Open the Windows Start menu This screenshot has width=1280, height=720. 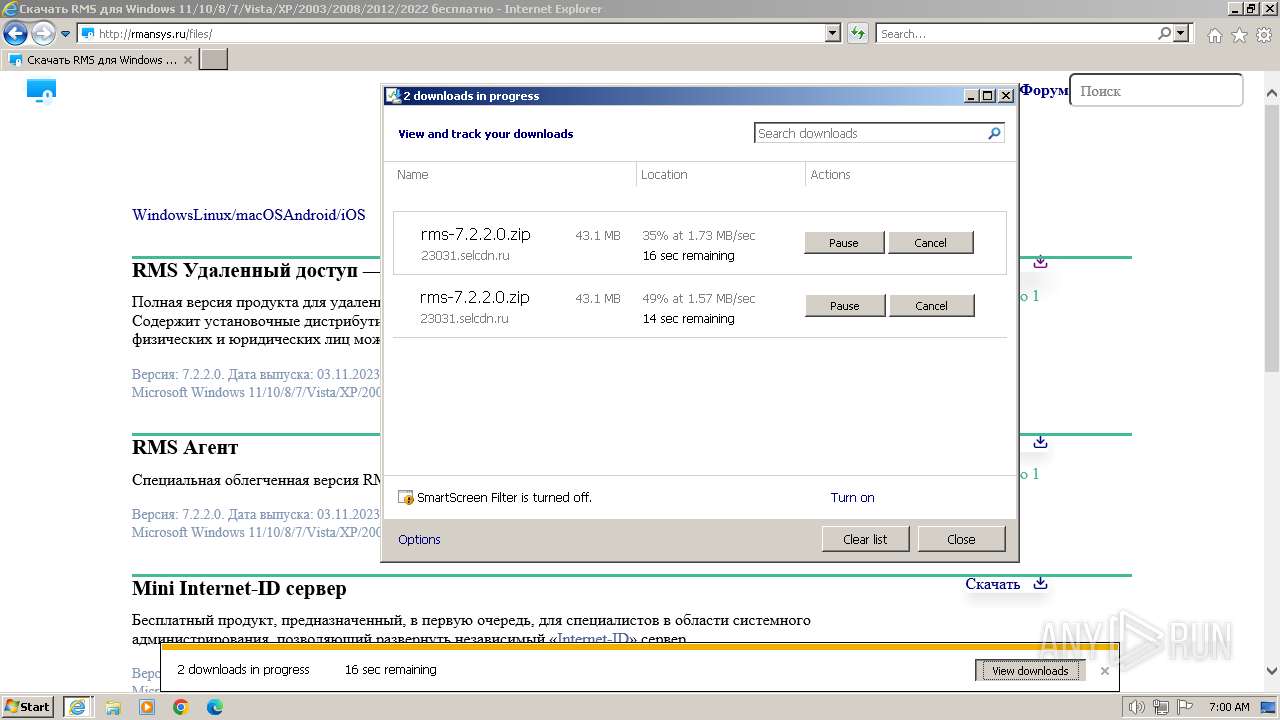coord(28,706)
